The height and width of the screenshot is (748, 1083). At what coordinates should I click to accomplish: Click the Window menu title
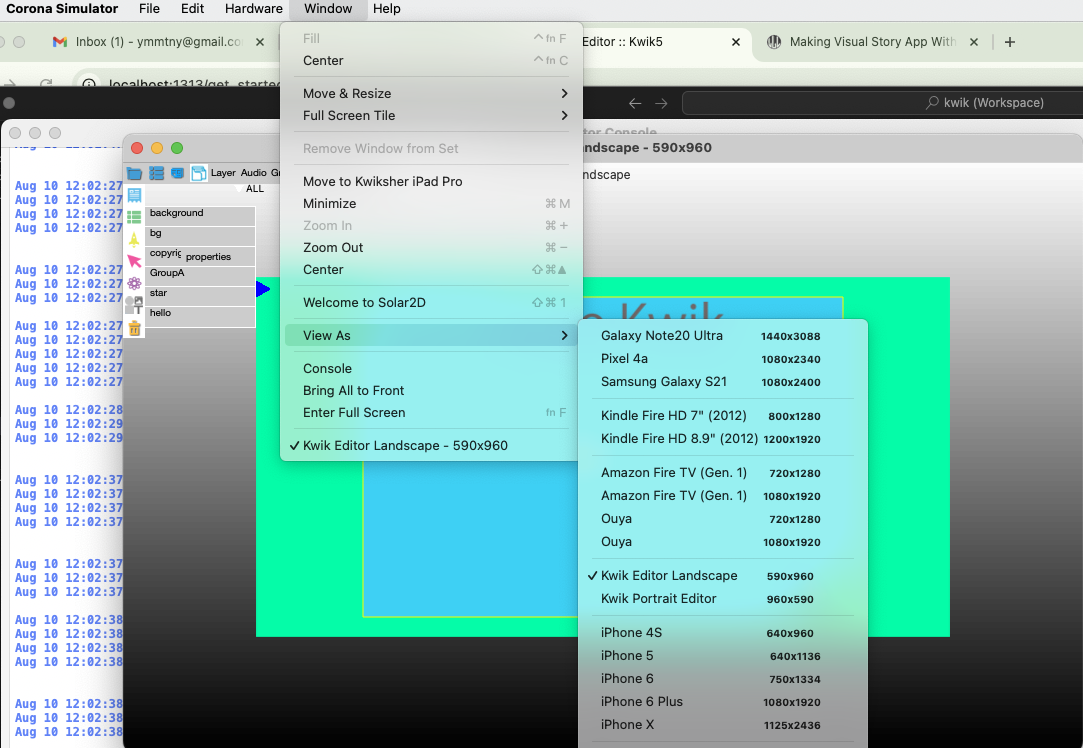(x=328, y=9)
